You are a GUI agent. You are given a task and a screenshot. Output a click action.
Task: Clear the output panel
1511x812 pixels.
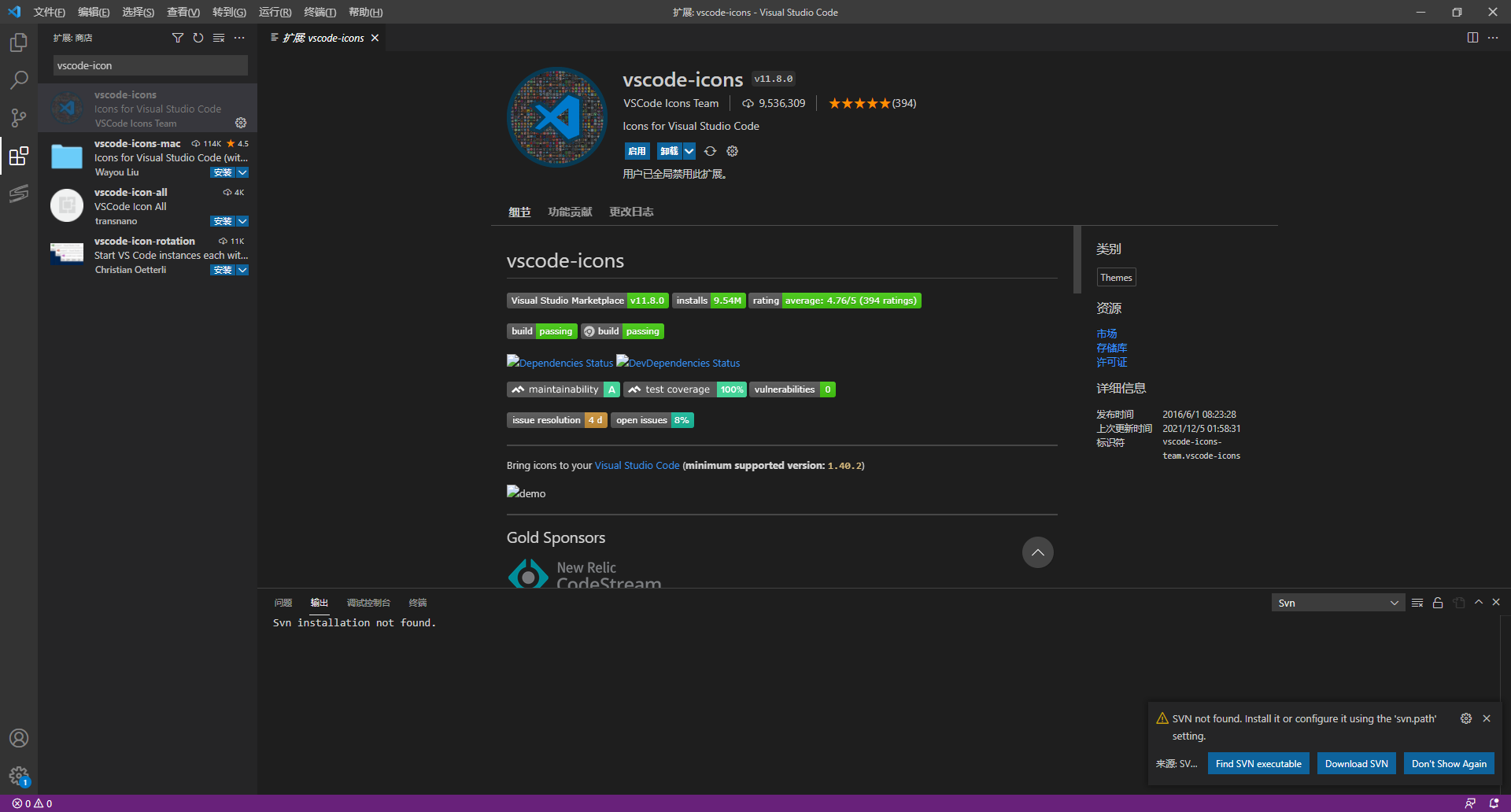pyautogui.click(x=1417, y=603)
